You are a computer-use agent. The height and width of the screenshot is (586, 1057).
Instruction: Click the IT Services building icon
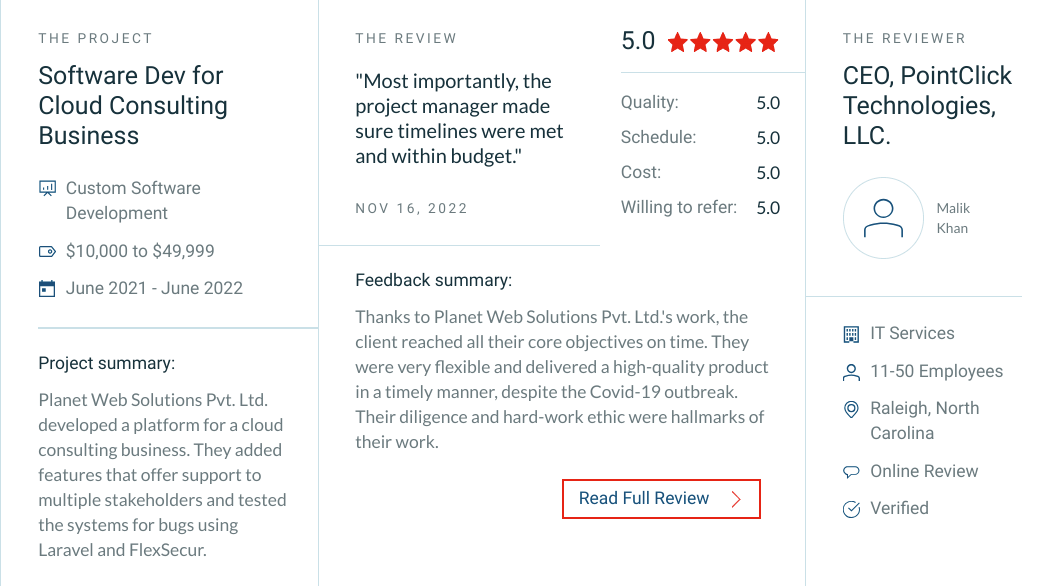tap(851, 334)
